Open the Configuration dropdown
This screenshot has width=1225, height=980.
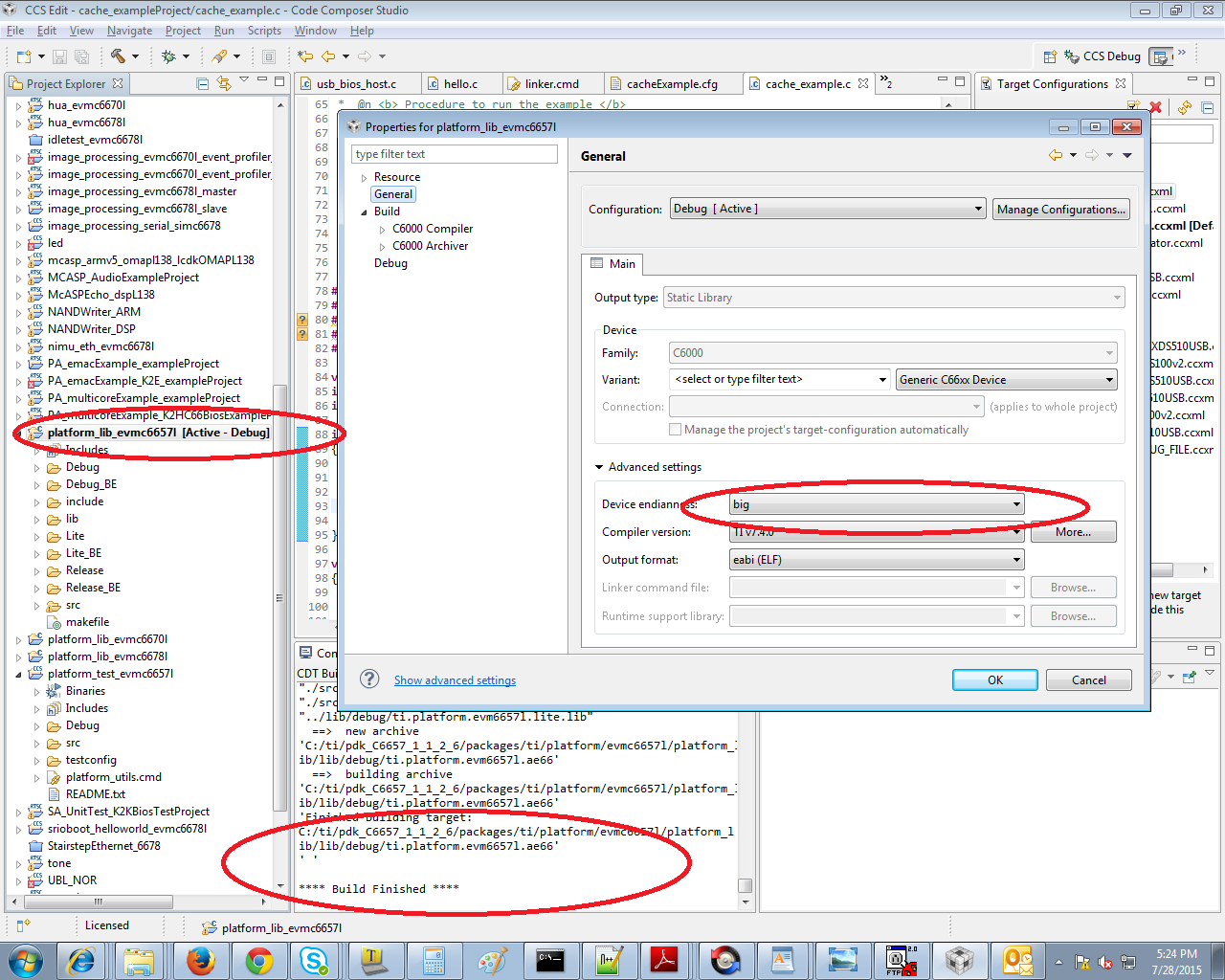click(x=827, y=209)
